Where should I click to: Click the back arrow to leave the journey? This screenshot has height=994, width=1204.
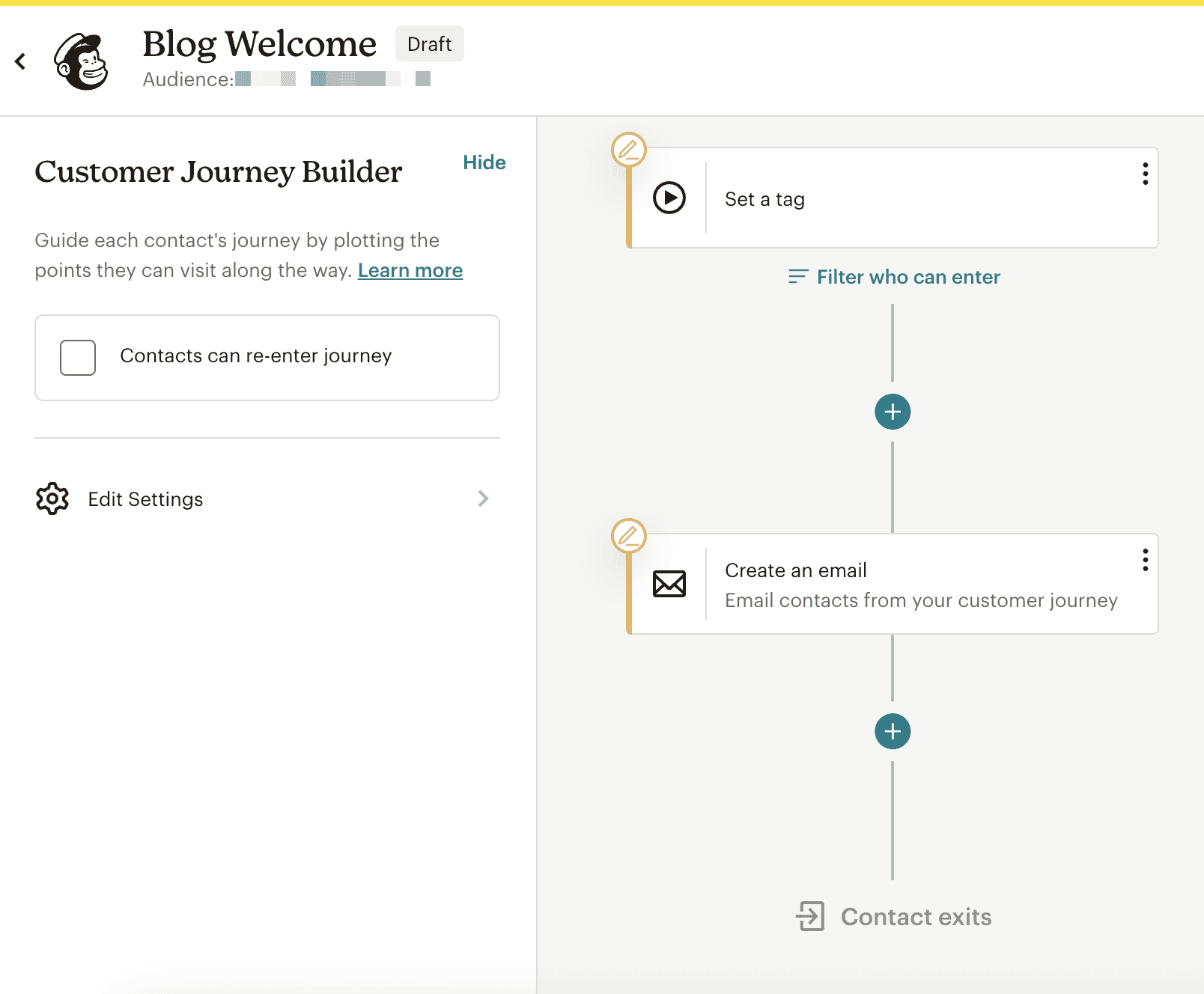point(20,61)
